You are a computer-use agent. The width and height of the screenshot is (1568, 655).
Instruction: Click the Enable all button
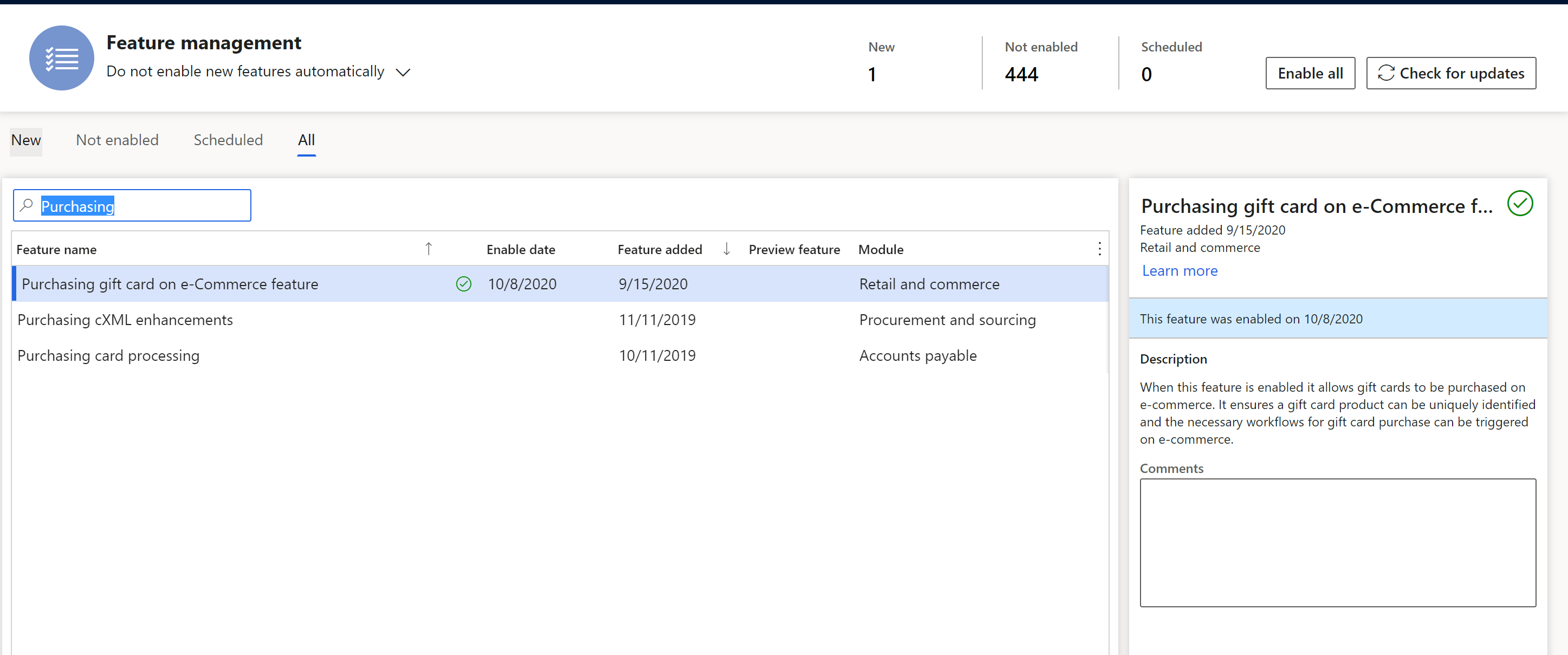(x=1310, y=73)
